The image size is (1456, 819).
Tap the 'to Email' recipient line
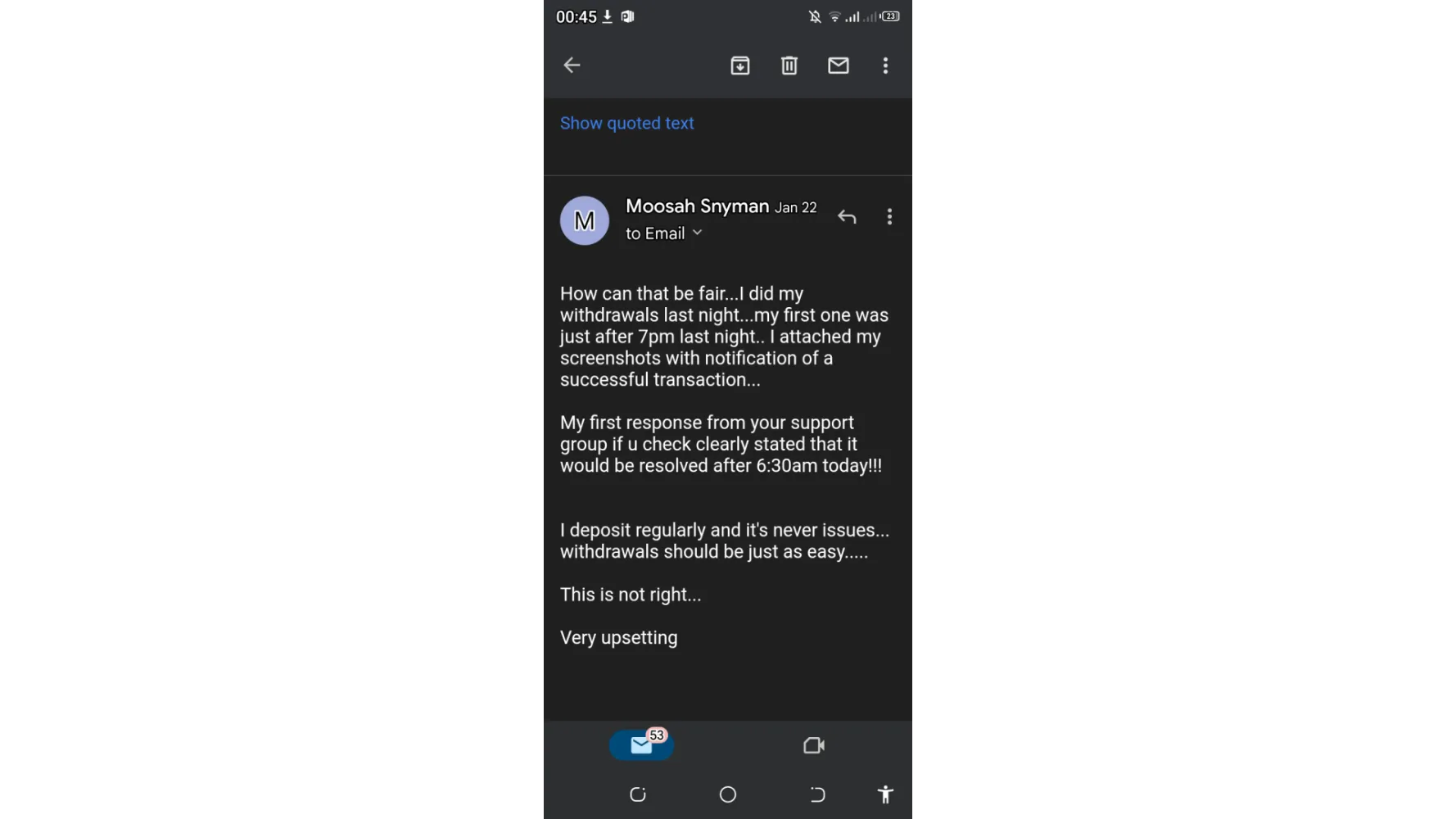tap(664, 233)
